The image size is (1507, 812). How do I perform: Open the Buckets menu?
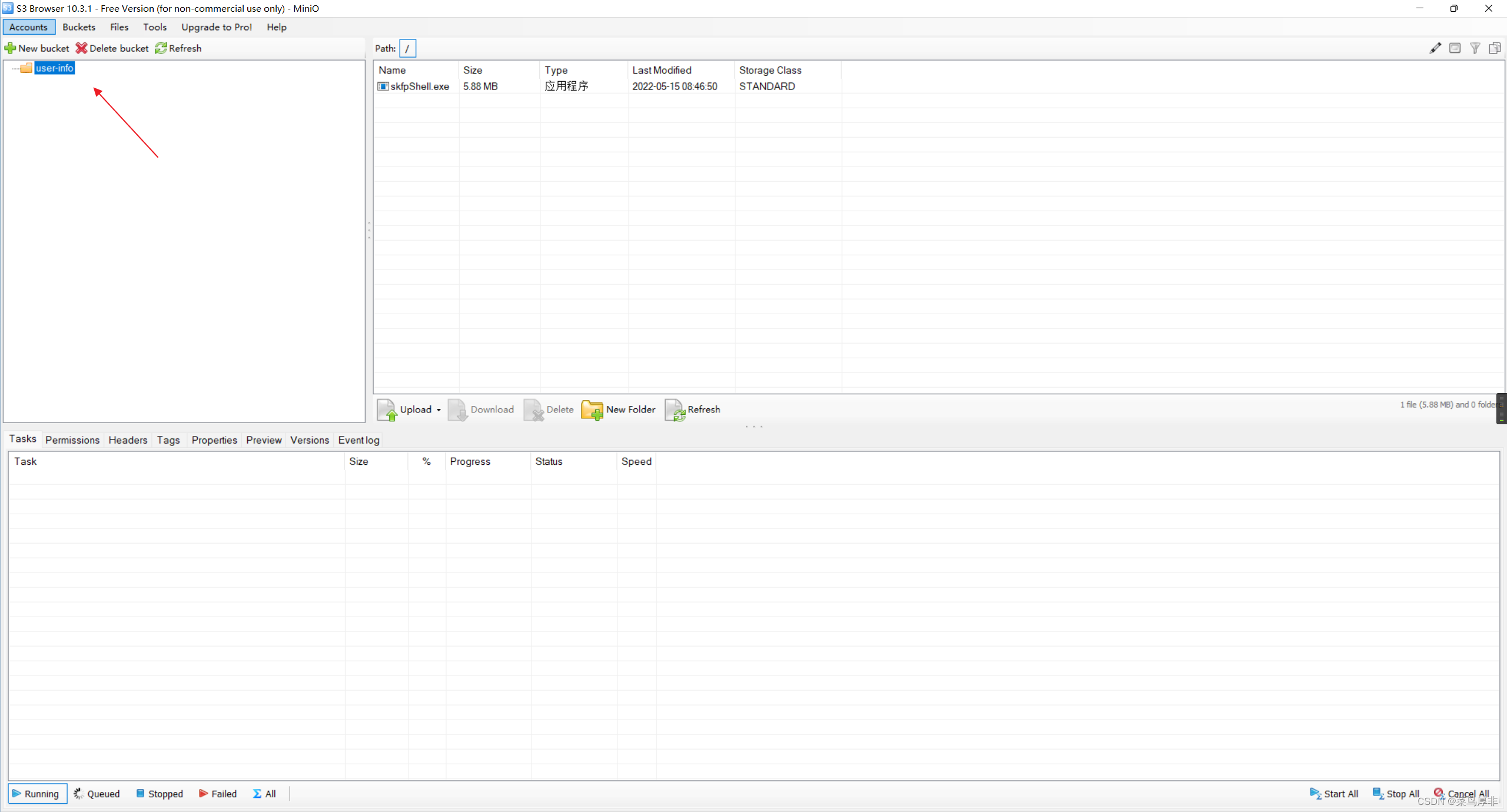click(x=79, y=27)
